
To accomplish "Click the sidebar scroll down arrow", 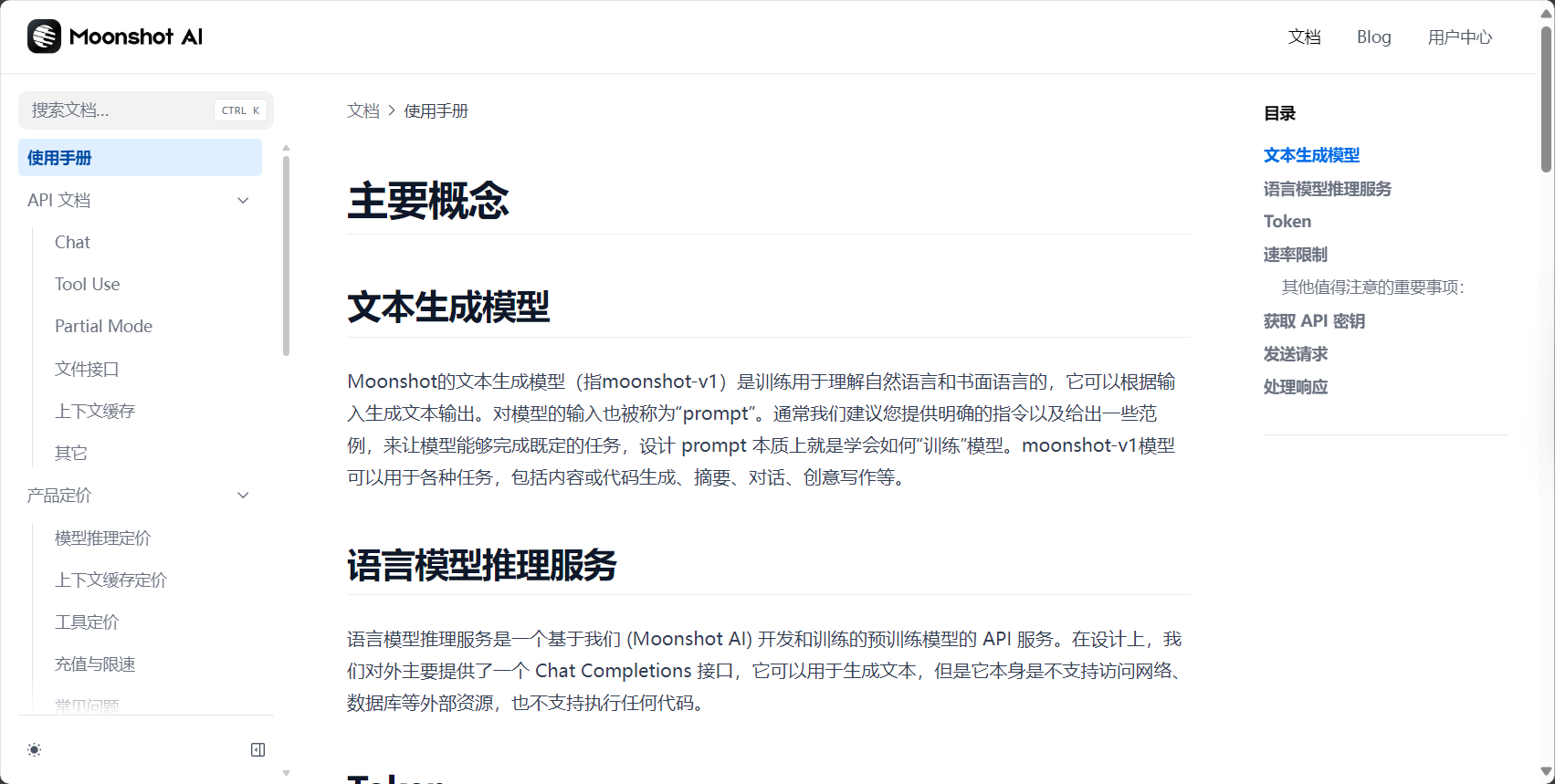I will 286,773.
